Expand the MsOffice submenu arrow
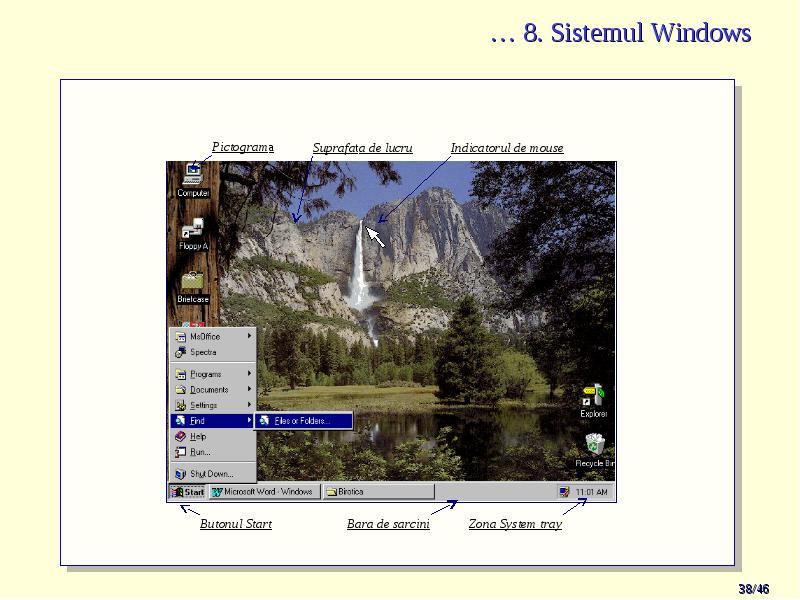800x600 pixels. pos(249,336)
